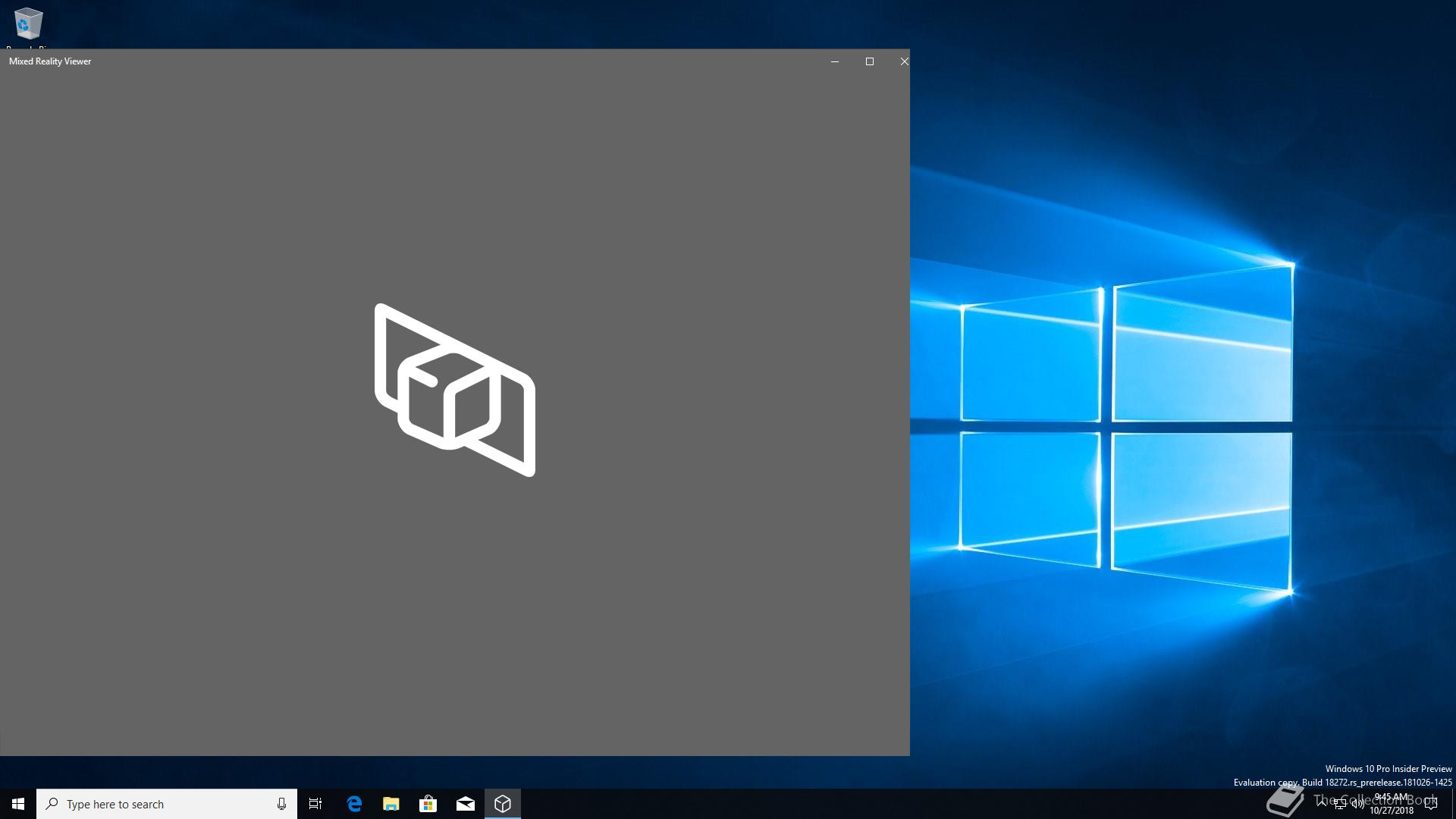Click the Mixed Reality Viewer title text

tap(50, 61)
